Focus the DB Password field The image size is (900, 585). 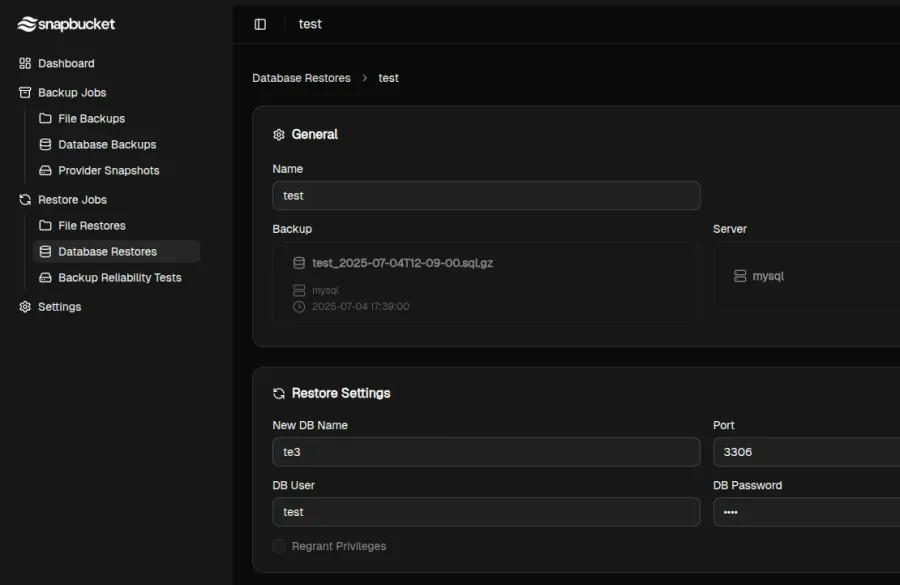806,512
